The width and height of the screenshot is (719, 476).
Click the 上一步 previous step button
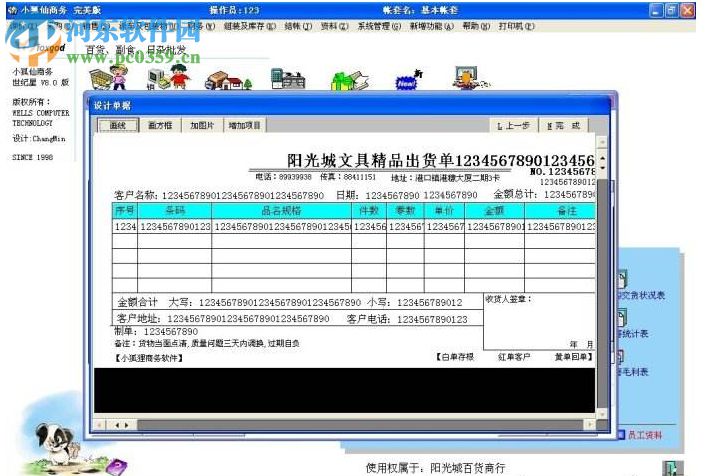coord(514,126)
